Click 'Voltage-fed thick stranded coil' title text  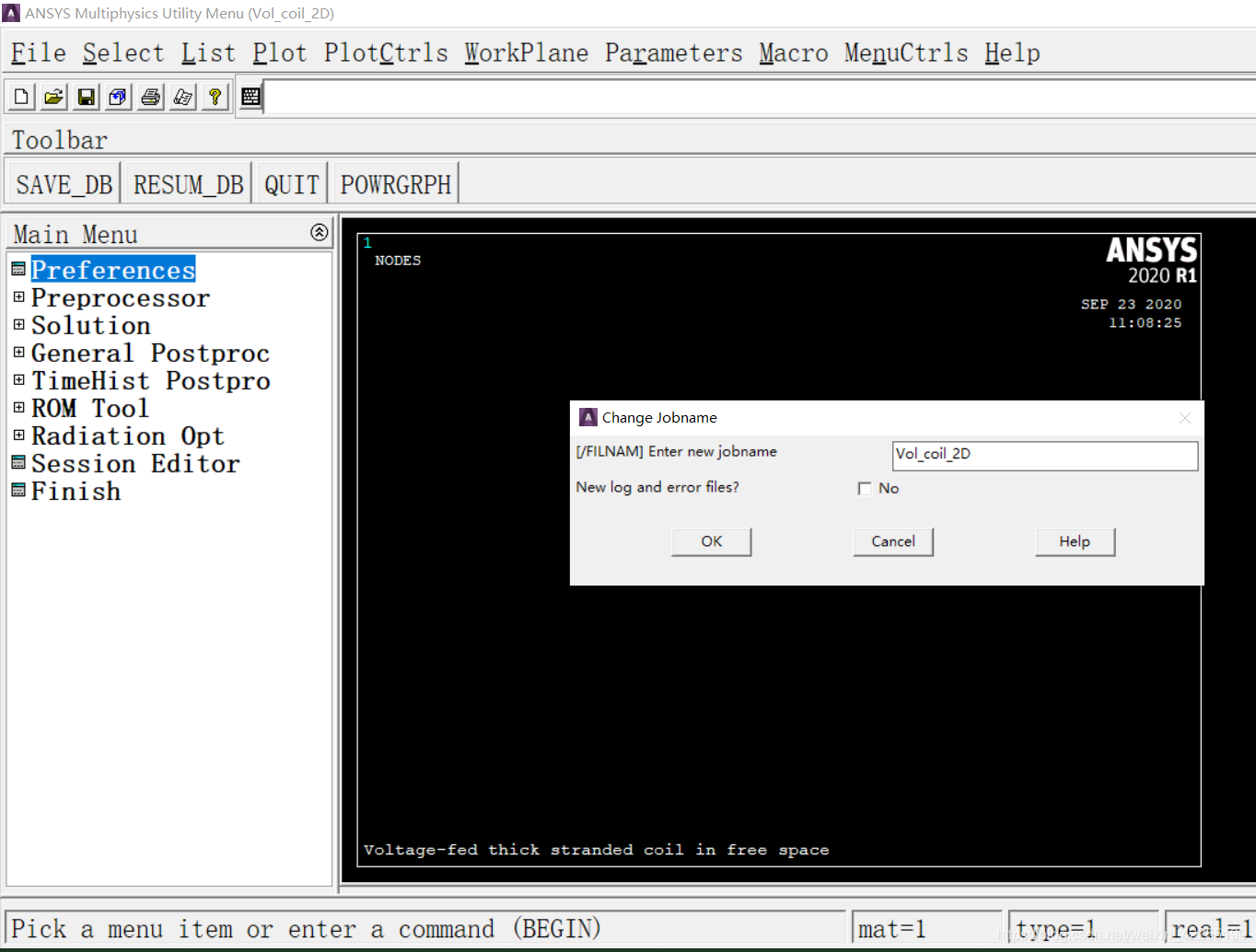(x=596, y=850)
